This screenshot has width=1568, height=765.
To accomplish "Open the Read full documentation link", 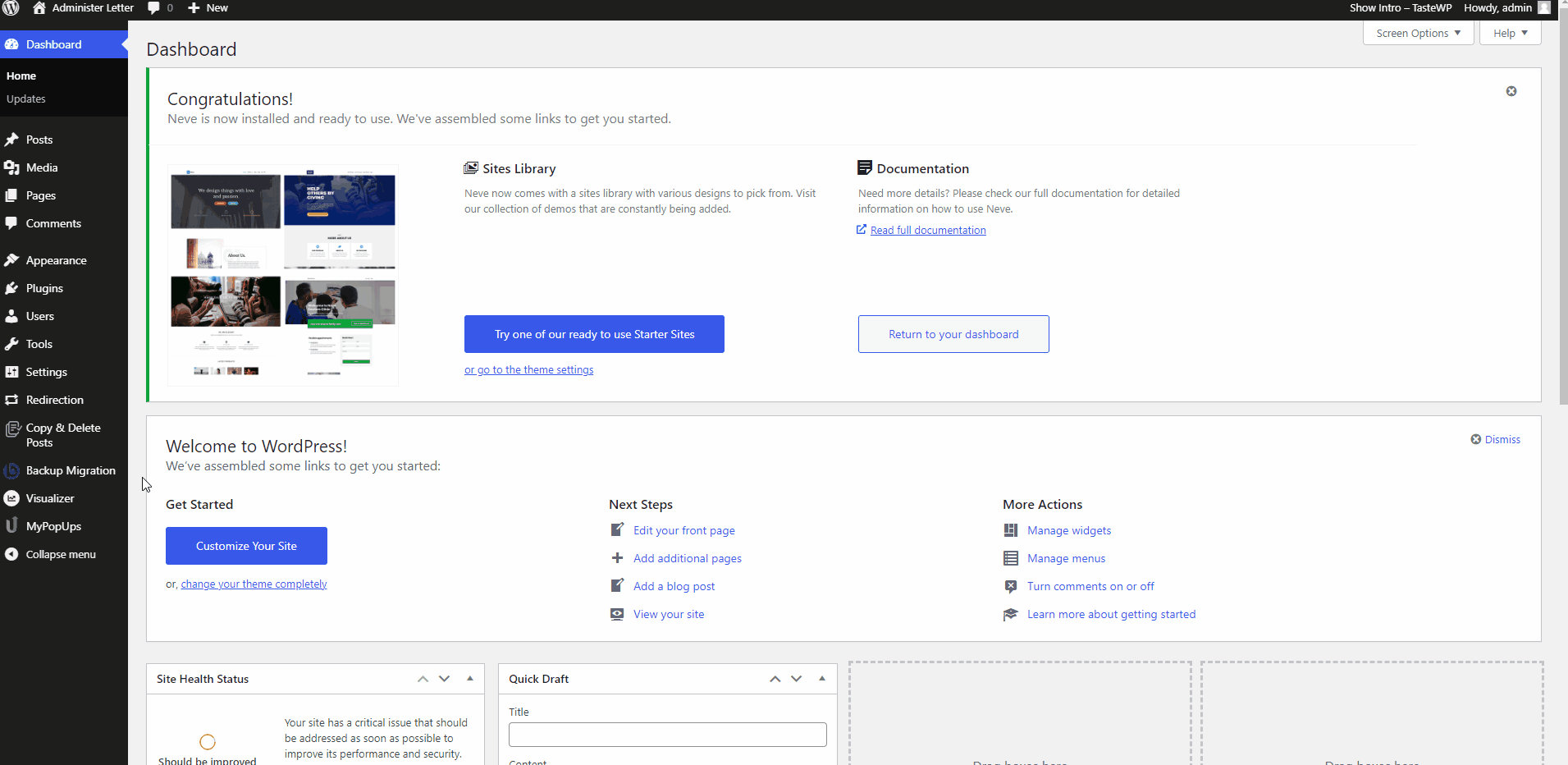I will 927,231.
